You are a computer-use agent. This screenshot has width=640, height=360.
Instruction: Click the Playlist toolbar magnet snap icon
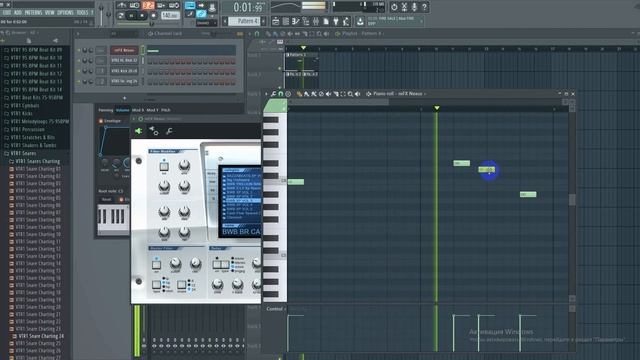click(x=257, y=34)
